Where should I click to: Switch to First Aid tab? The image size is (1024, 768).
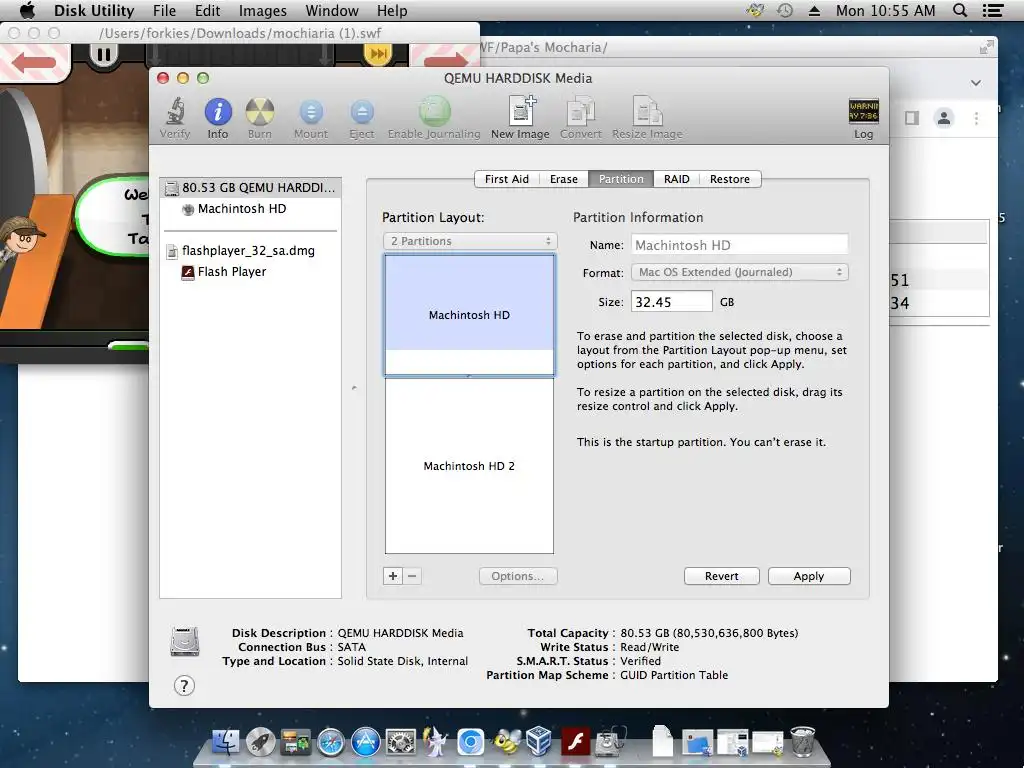pos(507,179)
